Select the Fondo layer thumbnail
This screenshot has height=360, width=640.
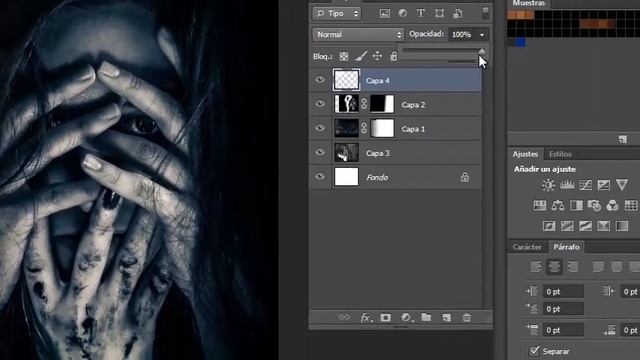[x=347, y=177]
